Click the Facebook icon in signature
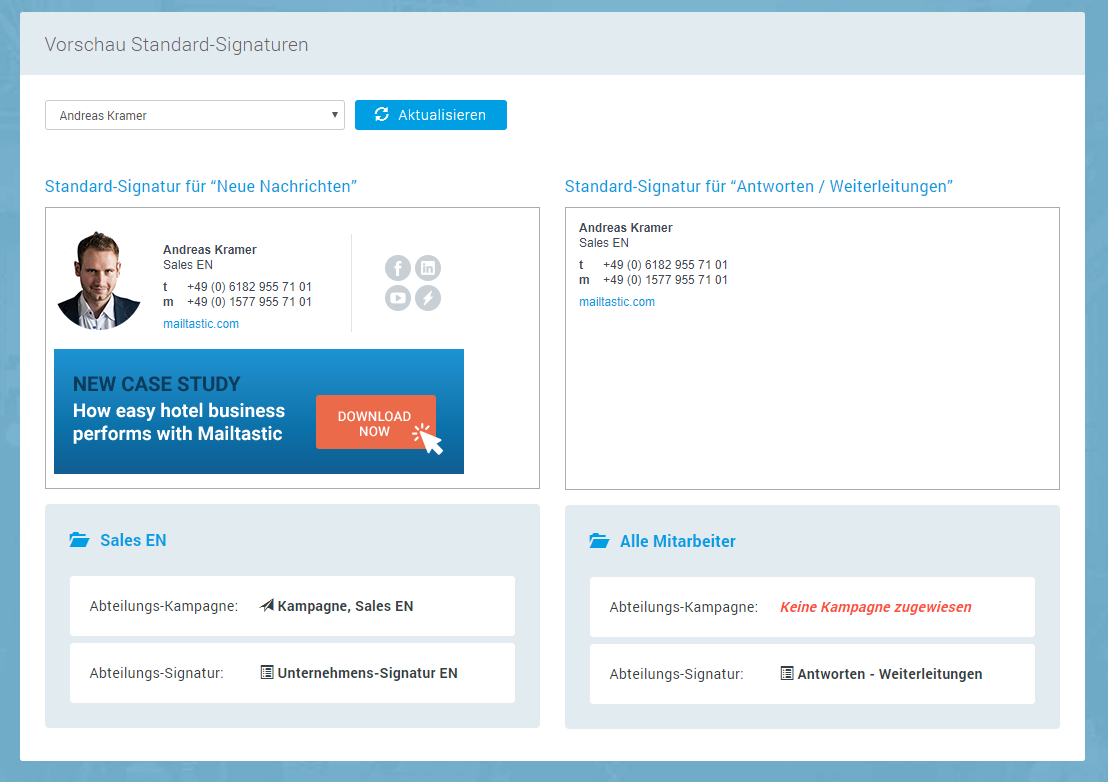Screen dimensions: 1108x782 point(398,268)
